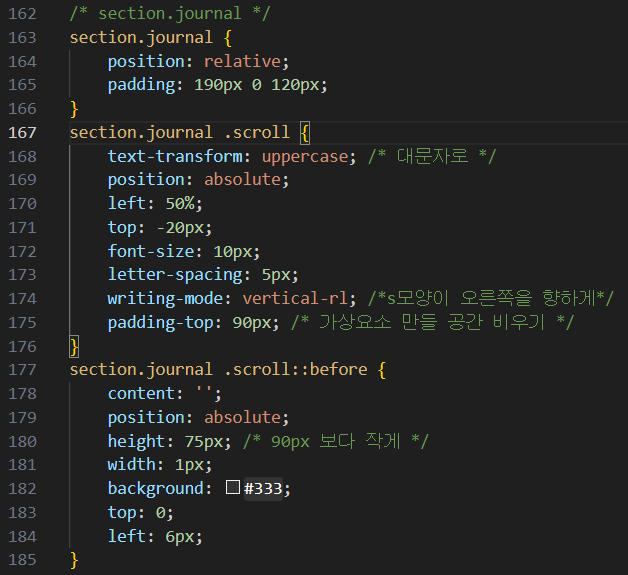Click 'writing-mode' property name

tap(165, 298)
